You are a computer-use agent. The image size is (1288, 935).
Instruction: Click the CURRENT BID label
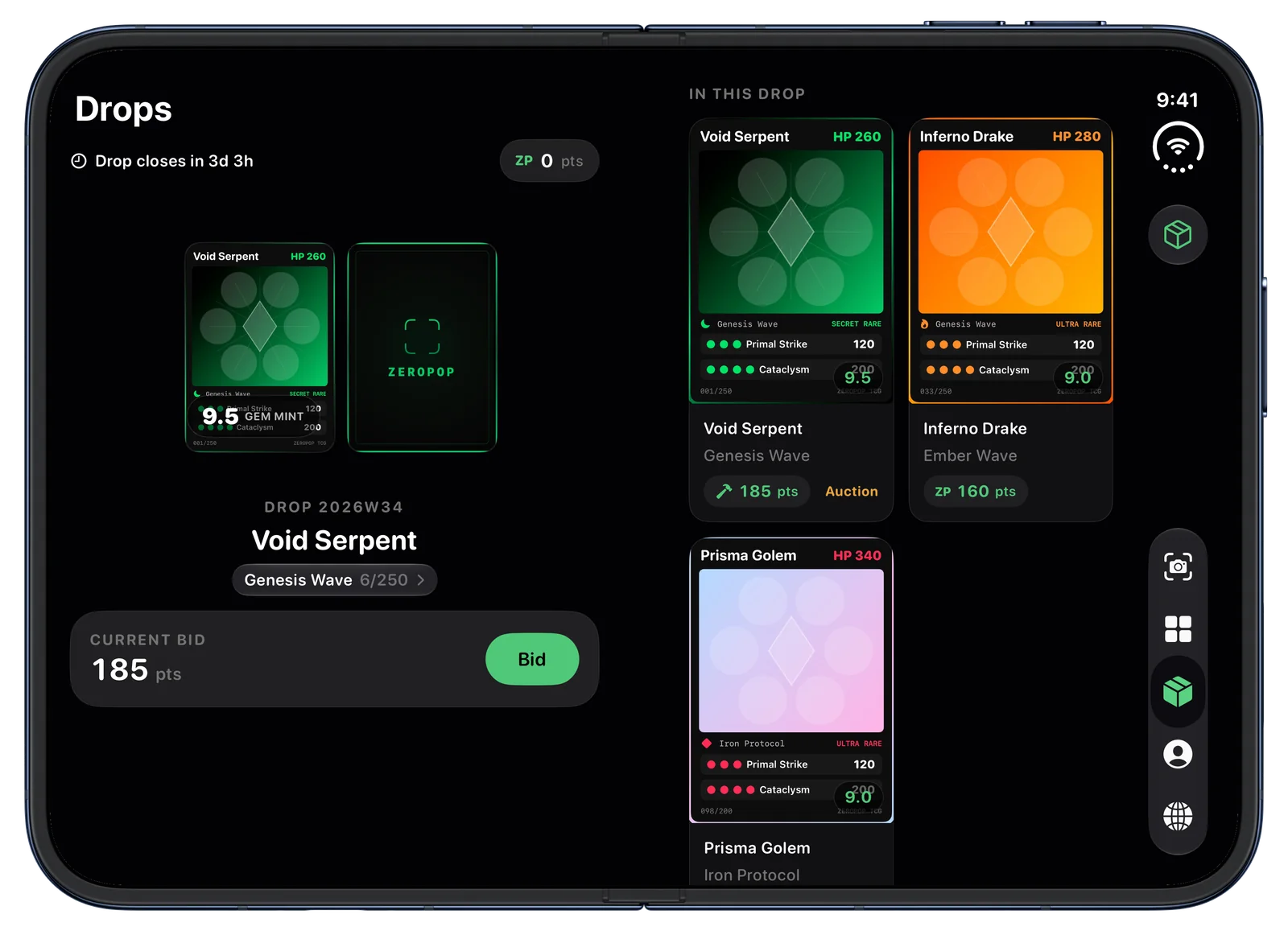pyautogui.click(x=147, y=640)
